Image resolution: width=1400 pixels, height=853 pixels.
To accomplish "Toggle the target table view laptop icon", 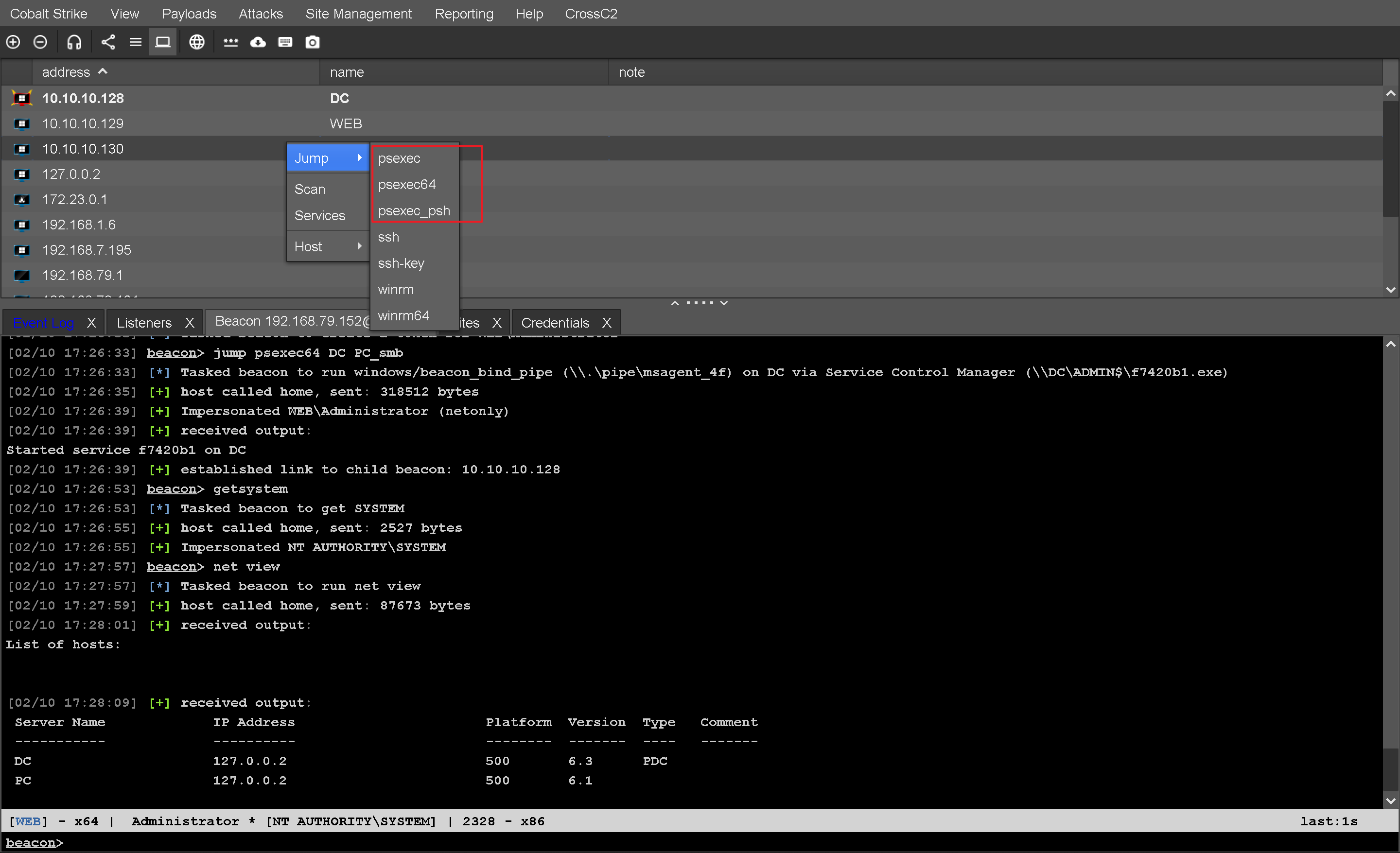I will point(163,42).
